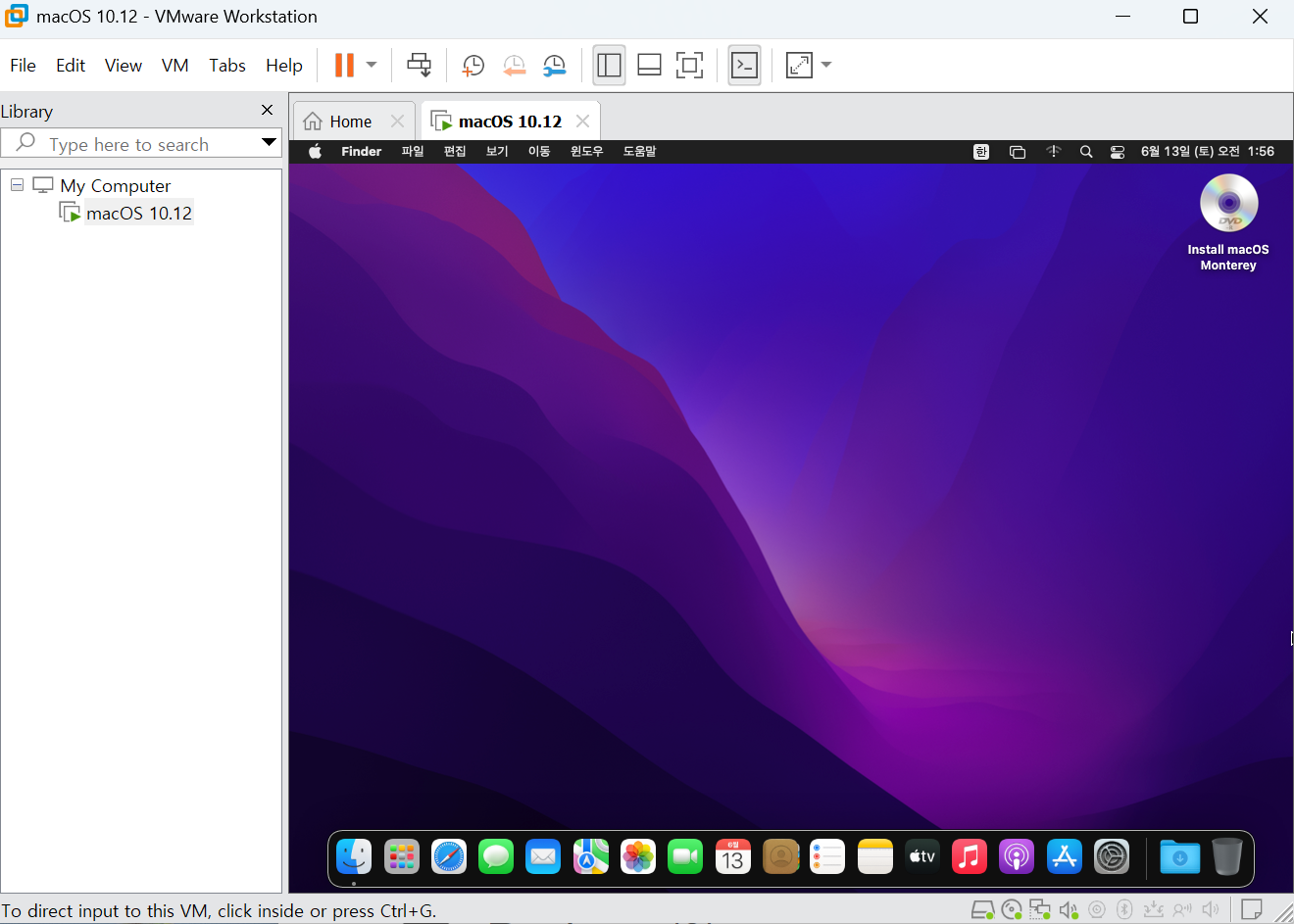Toggle the console view icon
The height and width of the screenshot is (924, 1294).
tap(745, 66)
